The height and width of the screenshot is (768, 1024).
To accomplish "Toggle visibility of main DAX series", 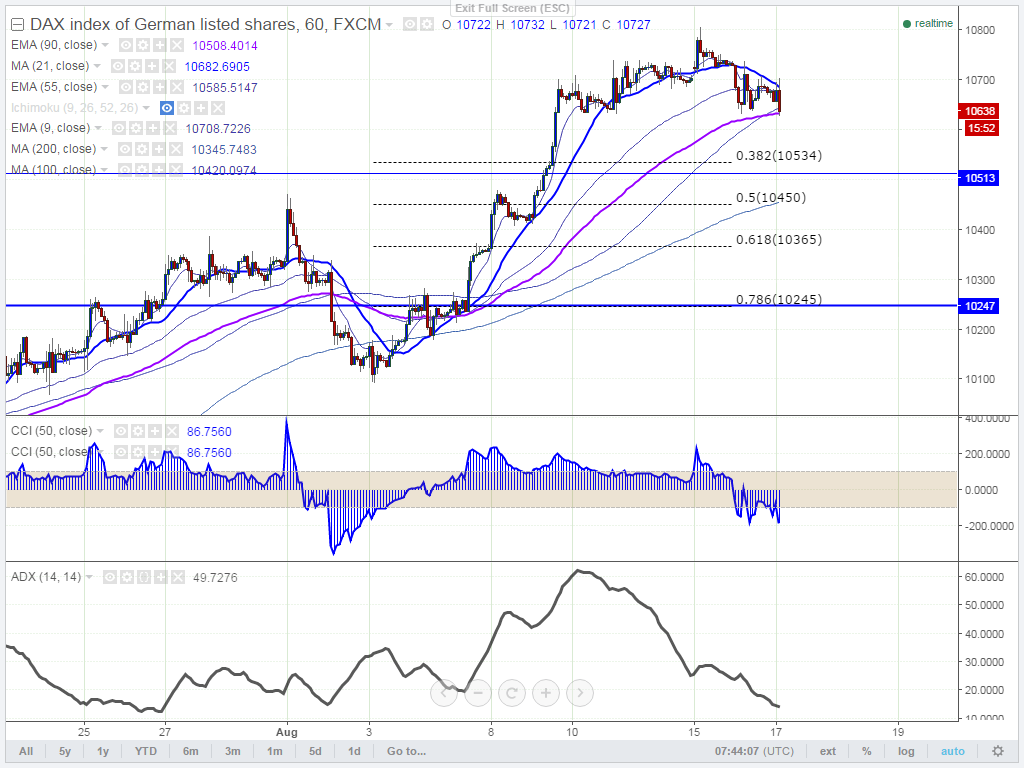I will coord(409,24).
